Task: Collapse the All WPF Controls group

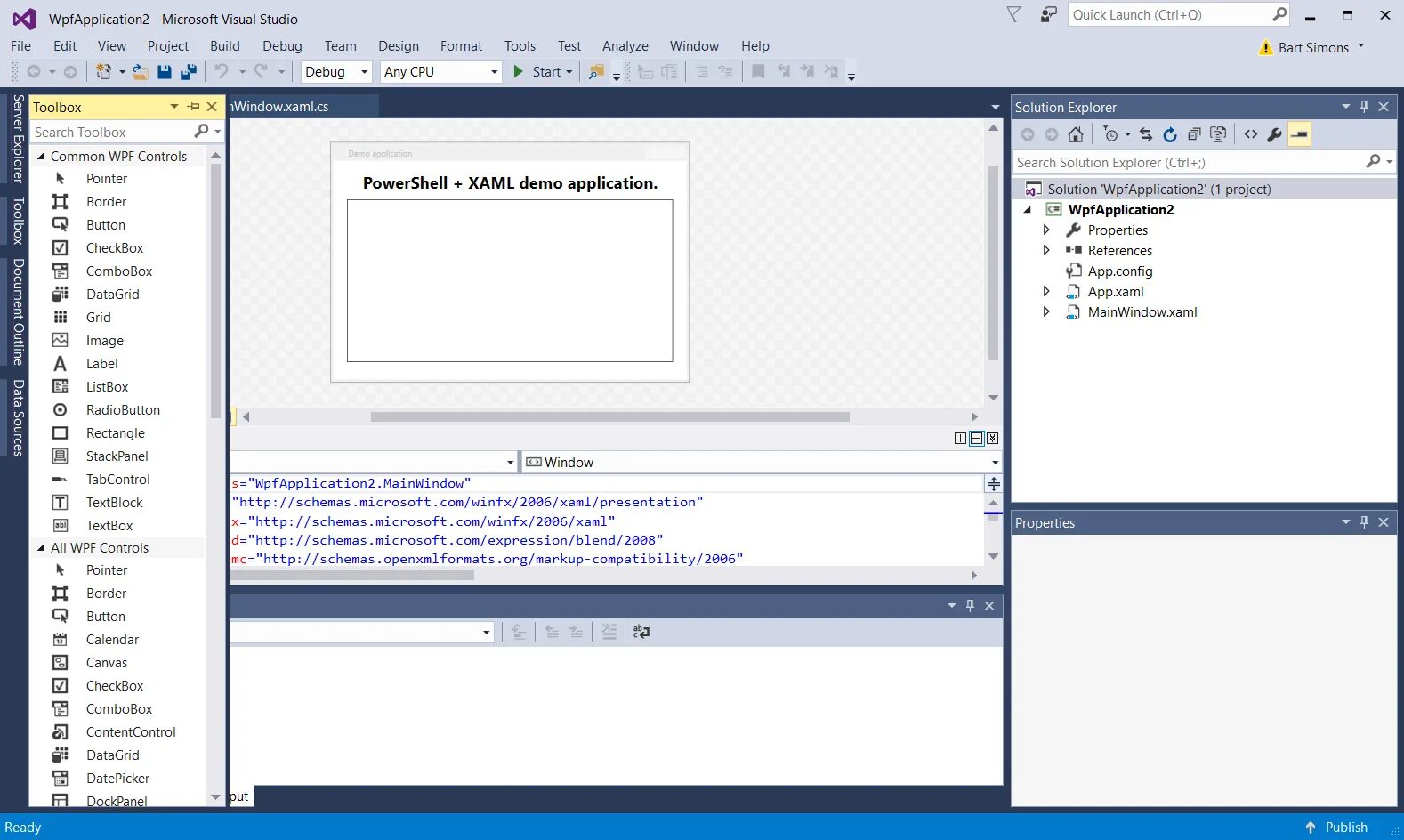Action: [41, 547]
